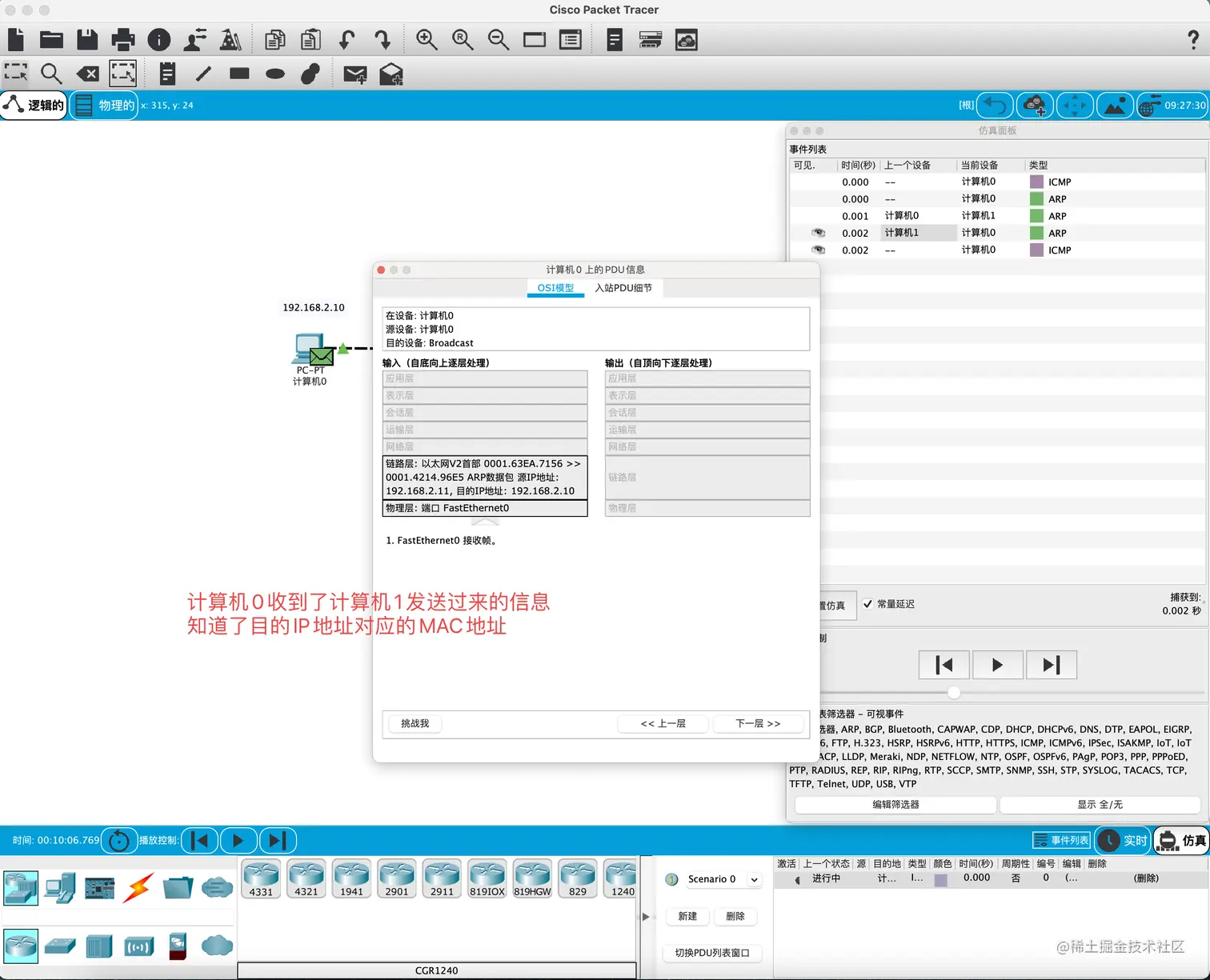Pick the 4331 router device
This screenshot has height=980, width=1210.
[x=261, y=879]
